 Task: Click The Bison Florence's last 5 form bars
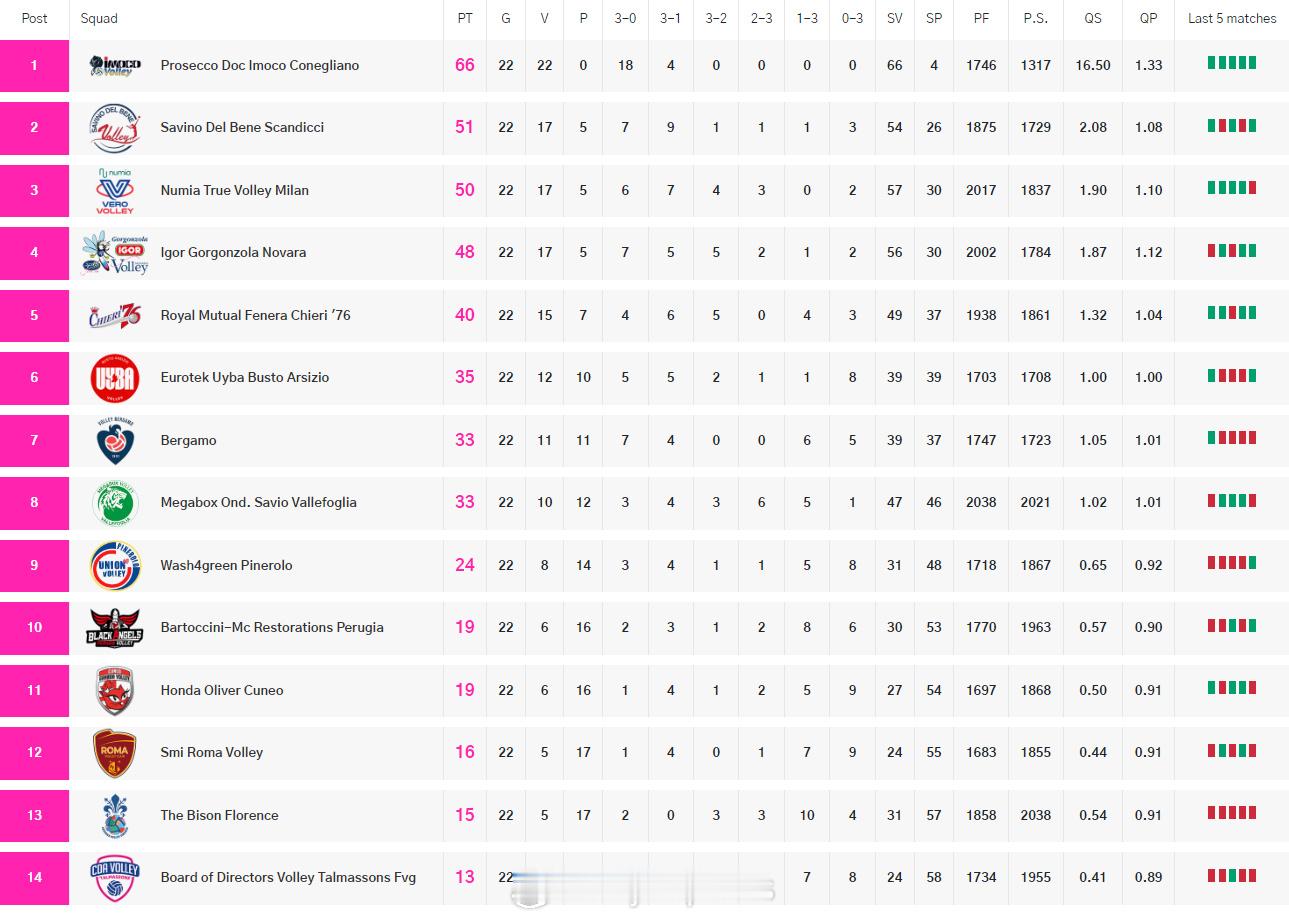pos(1232,813)
